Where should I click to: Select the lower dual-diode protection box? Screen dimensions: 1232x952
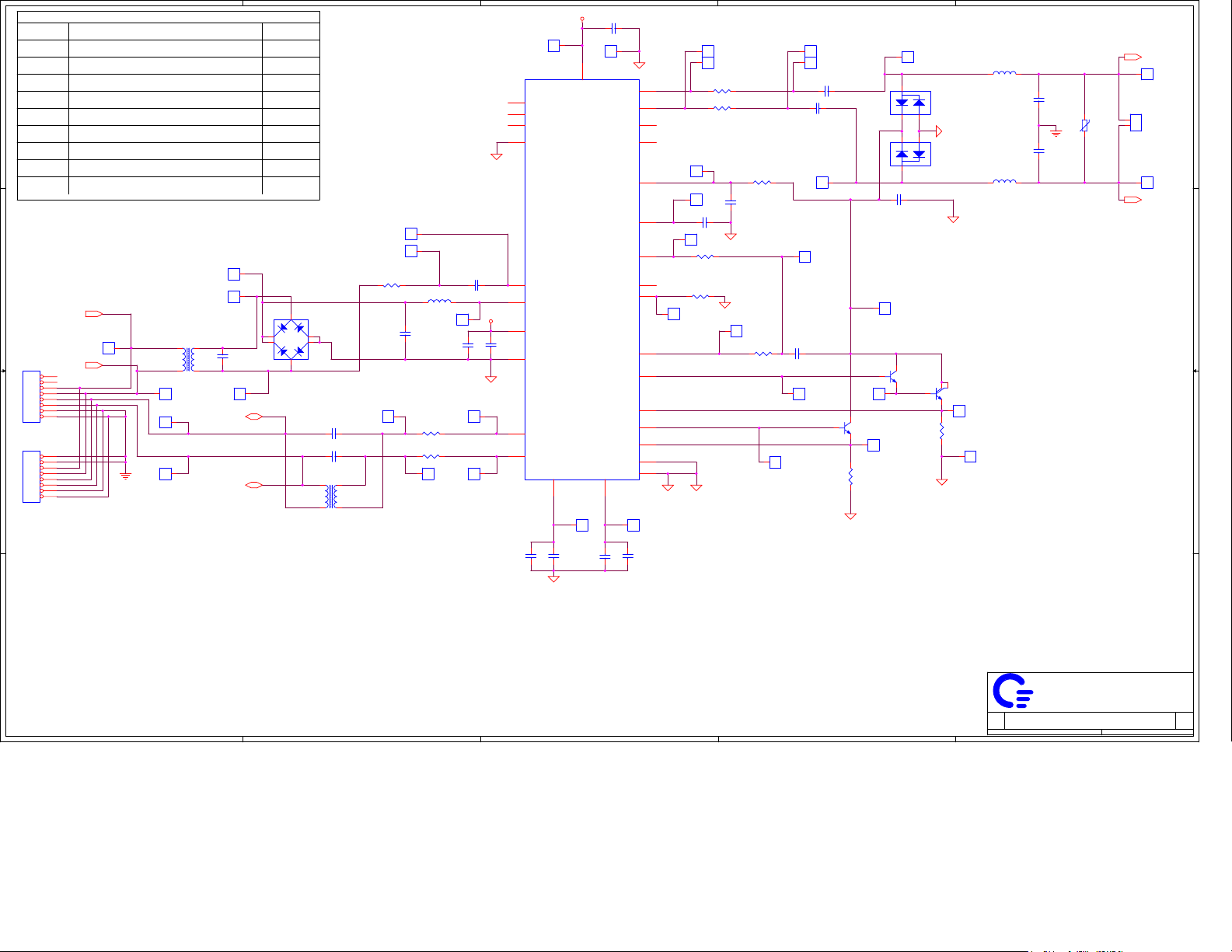910,154
